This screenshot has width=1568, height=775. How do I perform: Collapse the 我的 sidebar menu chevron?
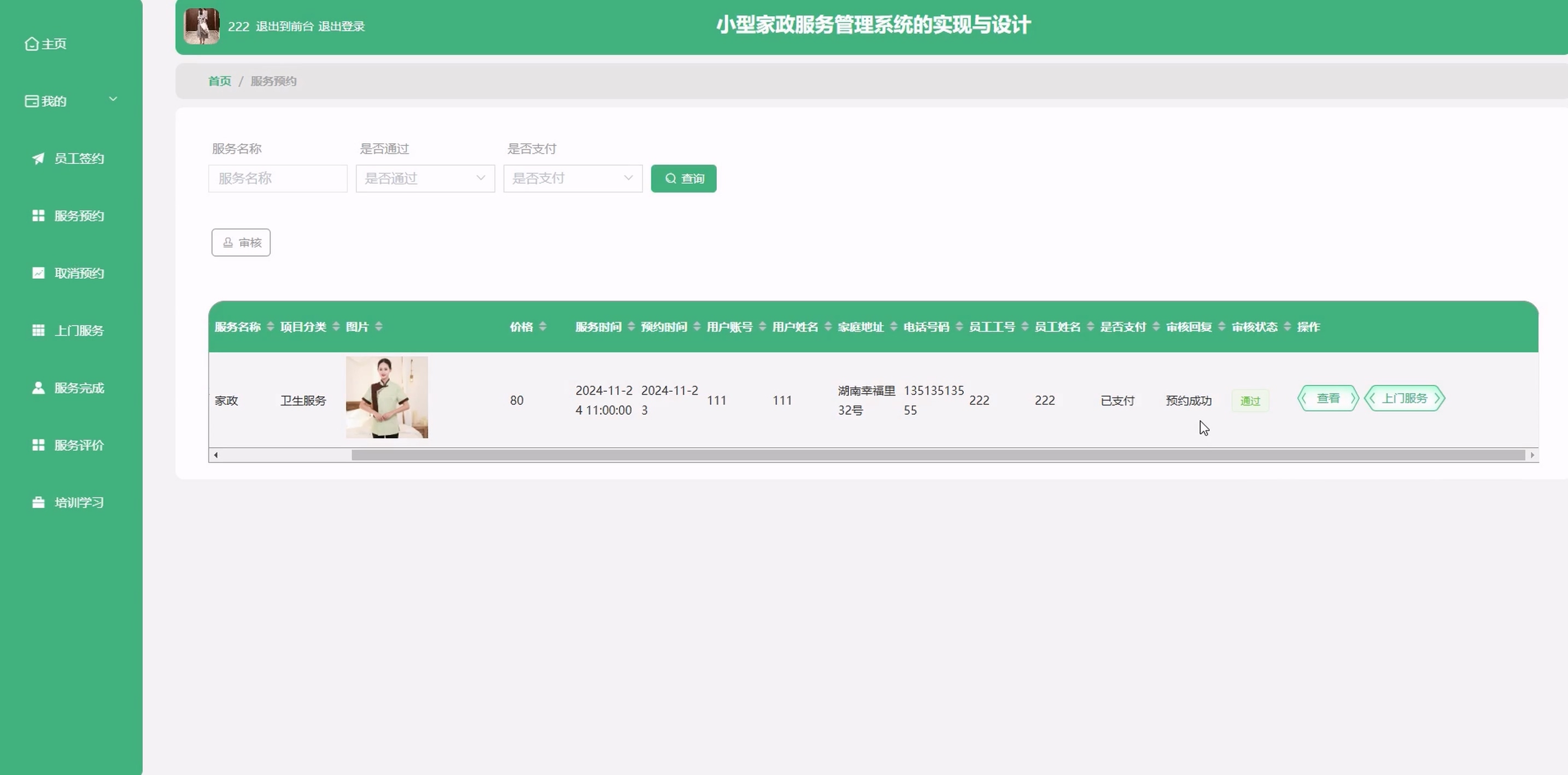click(x=113, y=99)
